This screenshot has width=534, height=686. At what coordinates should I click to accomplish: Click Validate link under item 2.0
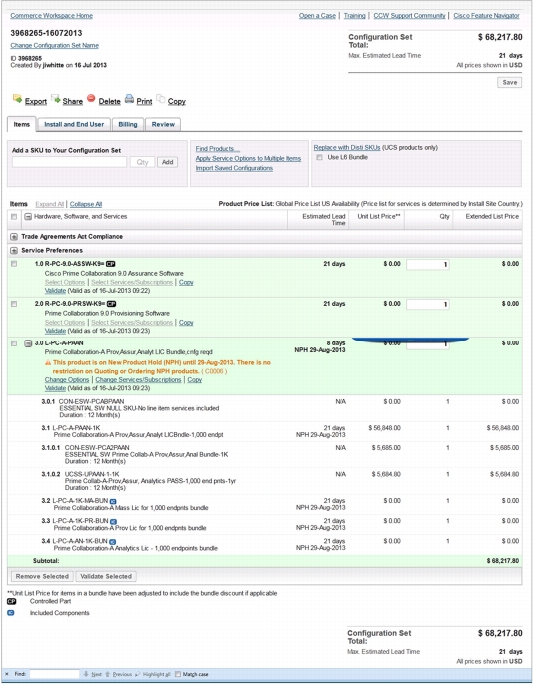pos(55,331)
